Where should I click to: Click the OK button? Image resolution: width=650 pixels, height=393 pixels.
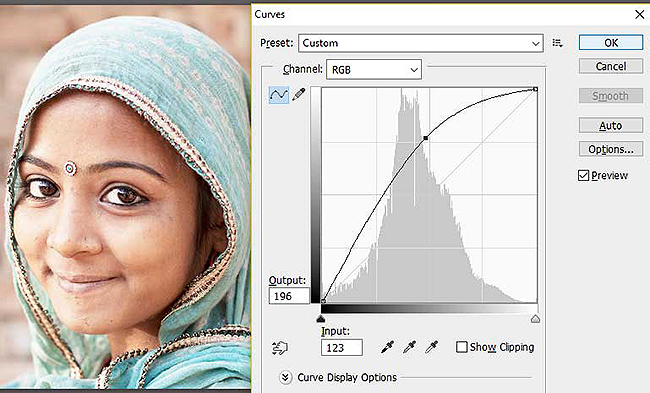click(x=611, y=43)
